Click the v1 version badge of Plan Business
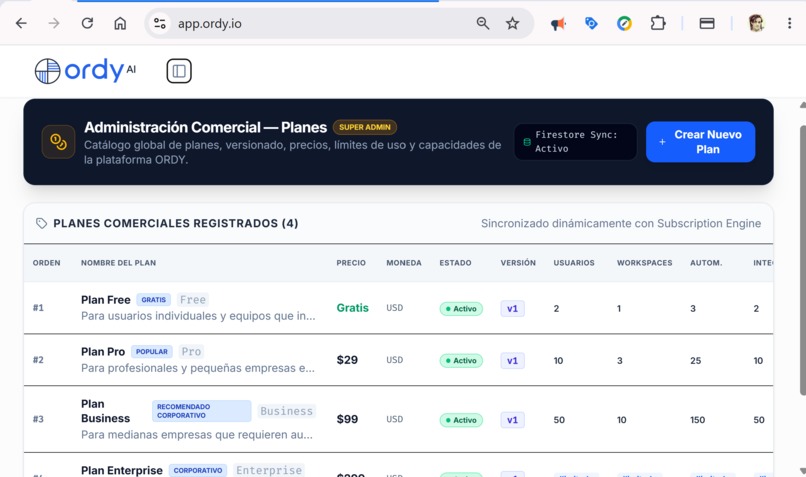806x477 pixels. coord(512,420)
